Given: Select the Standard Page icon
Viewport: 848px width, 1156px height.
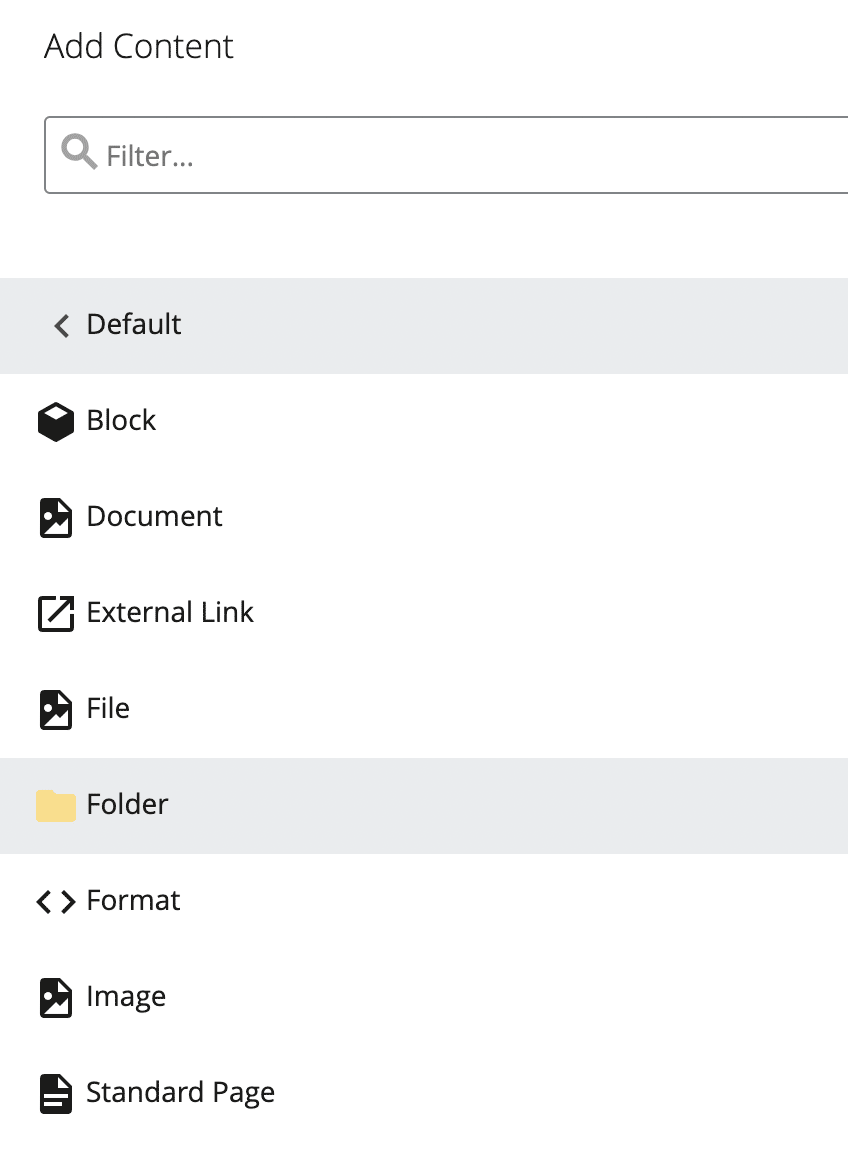Looking at the screenshot, I should pos(56,1092).
